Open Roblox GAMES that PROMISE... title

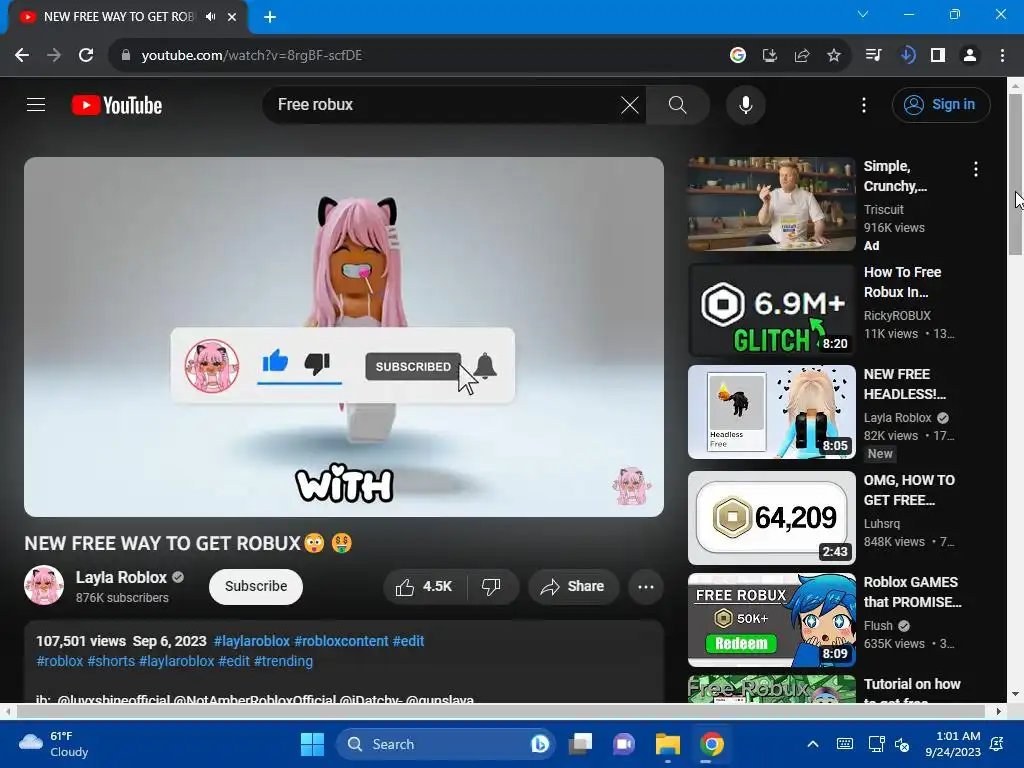(x=912, y=592)
